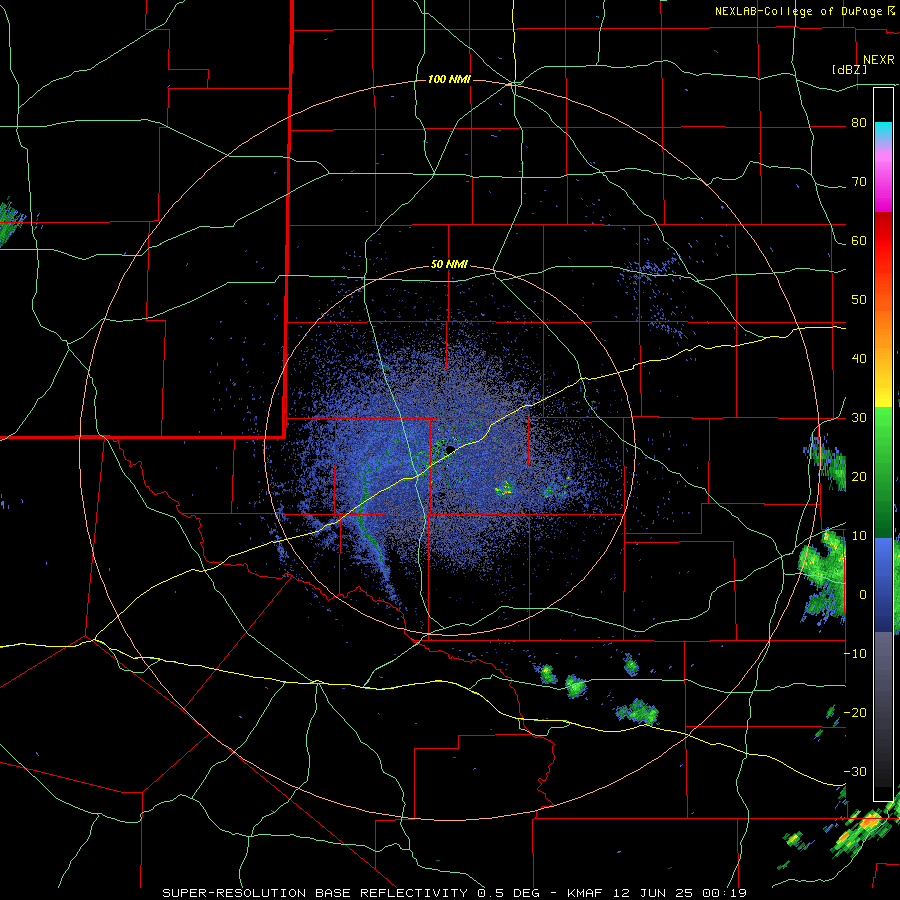This screenshot has width=900, height=900.
Task: Click the "NEXR" label above the scale
Action: [x=879, y=60]
